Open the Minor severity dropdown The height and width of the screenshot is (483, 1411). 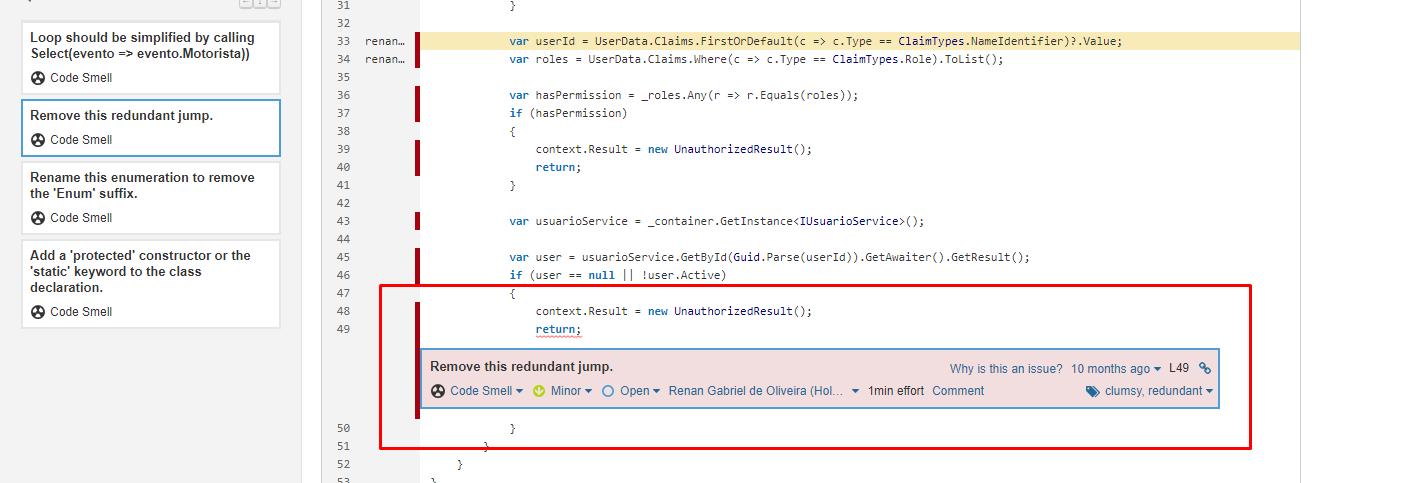pyautogui.click(x=571, y=391)
